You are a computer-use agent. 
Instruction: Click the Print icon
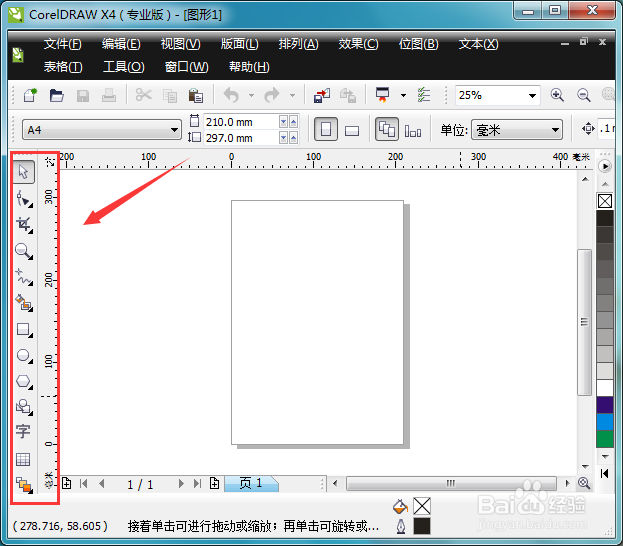point(108,95)
